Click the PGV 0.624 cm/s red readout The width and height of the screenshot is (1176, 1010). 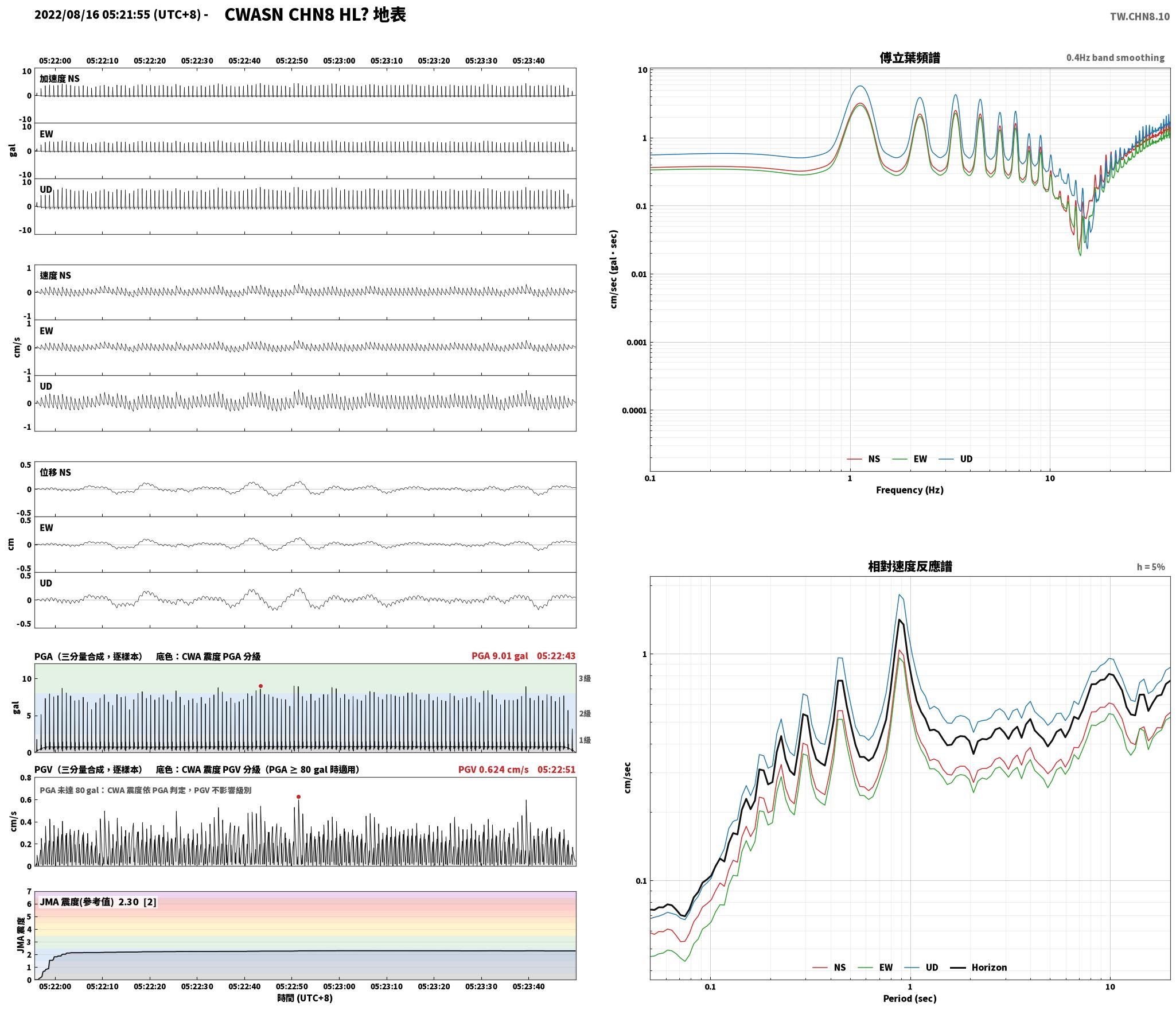coord(493,769)
